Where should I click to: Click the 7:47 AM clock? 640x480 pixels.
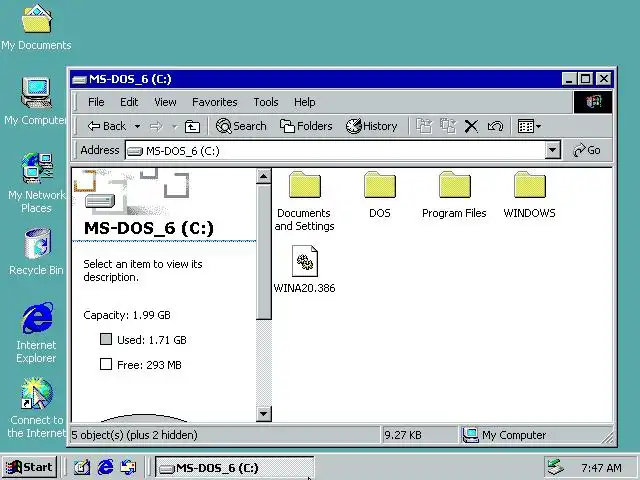pyautogui.click(x=601, y=468)
